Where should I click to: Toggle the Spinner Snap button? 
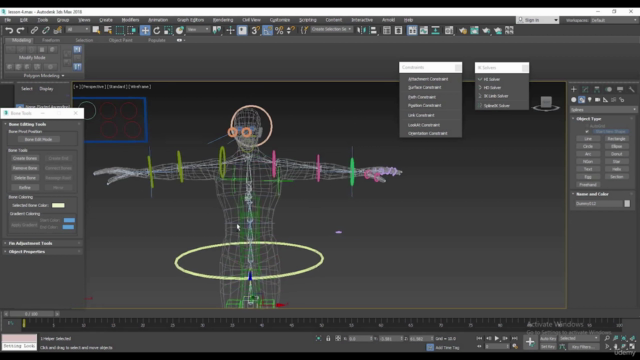pos(291,30)
